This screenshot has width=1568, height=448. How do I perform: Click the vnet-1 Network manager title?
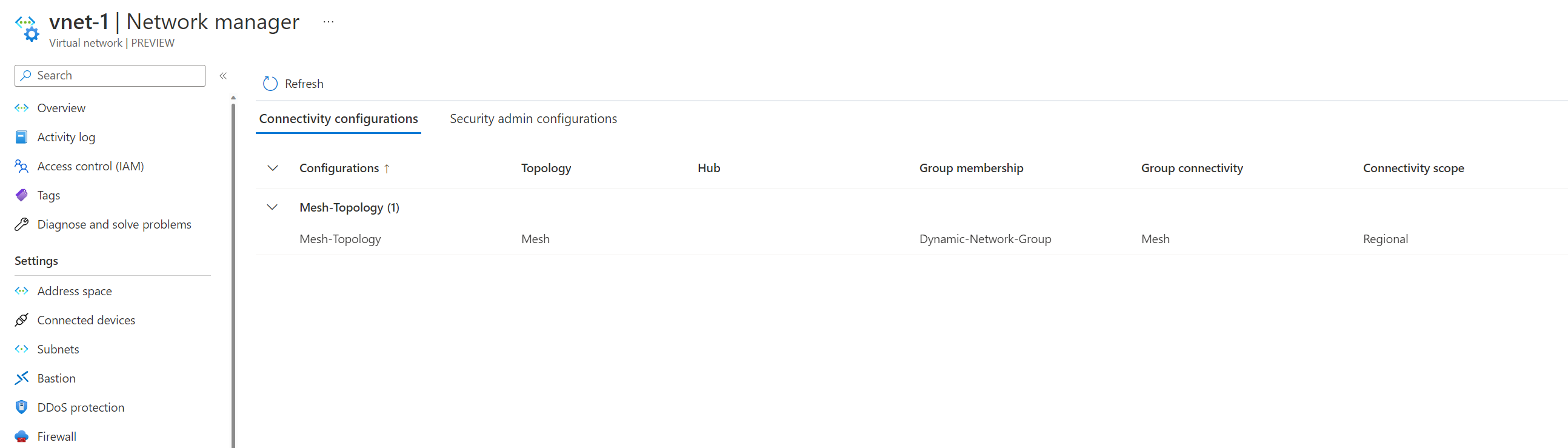click(x=174, y=22)
